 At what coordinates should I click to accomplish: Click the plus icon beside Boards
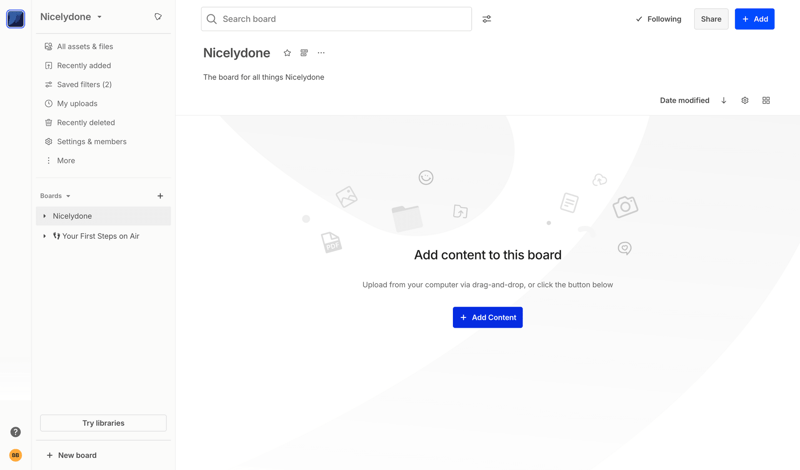pyautogui.click(x=160, y=196)
